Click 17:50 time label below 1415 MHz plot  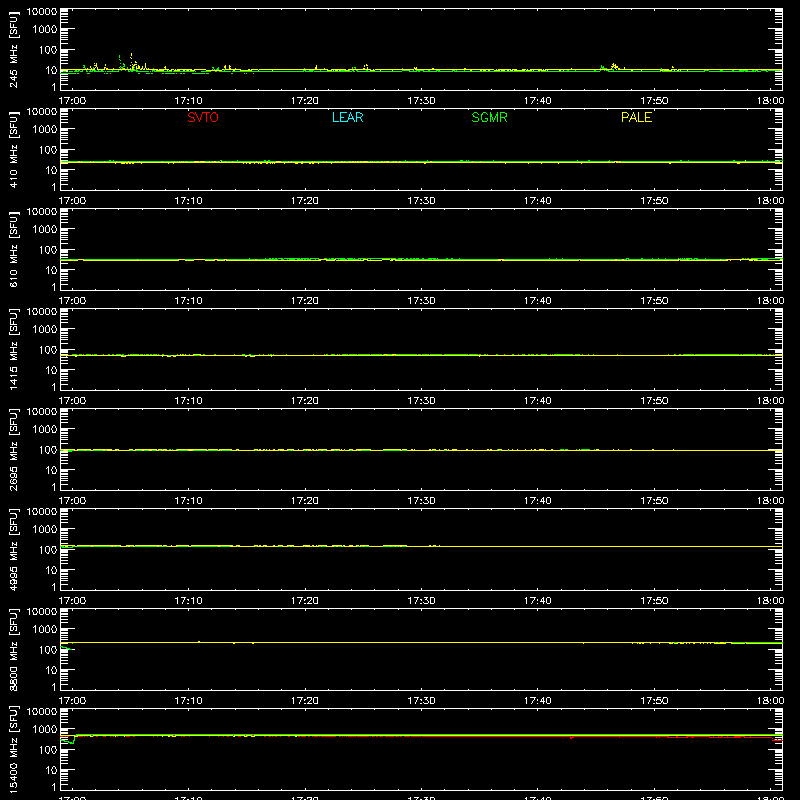(x=654, y=401)
